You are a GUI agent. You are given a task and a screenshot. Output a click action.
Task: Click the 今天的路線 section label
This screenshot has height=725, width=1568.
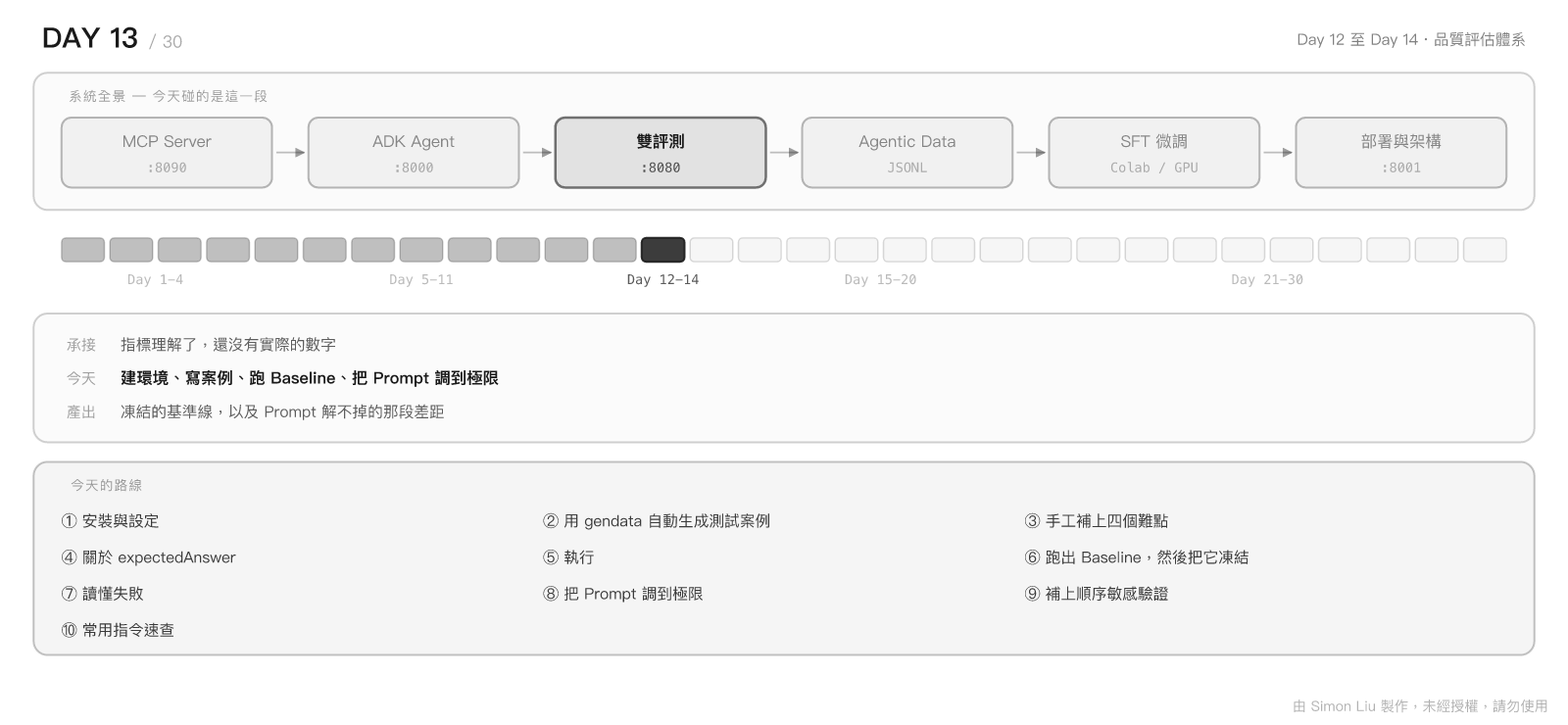[x=106, y=485]
